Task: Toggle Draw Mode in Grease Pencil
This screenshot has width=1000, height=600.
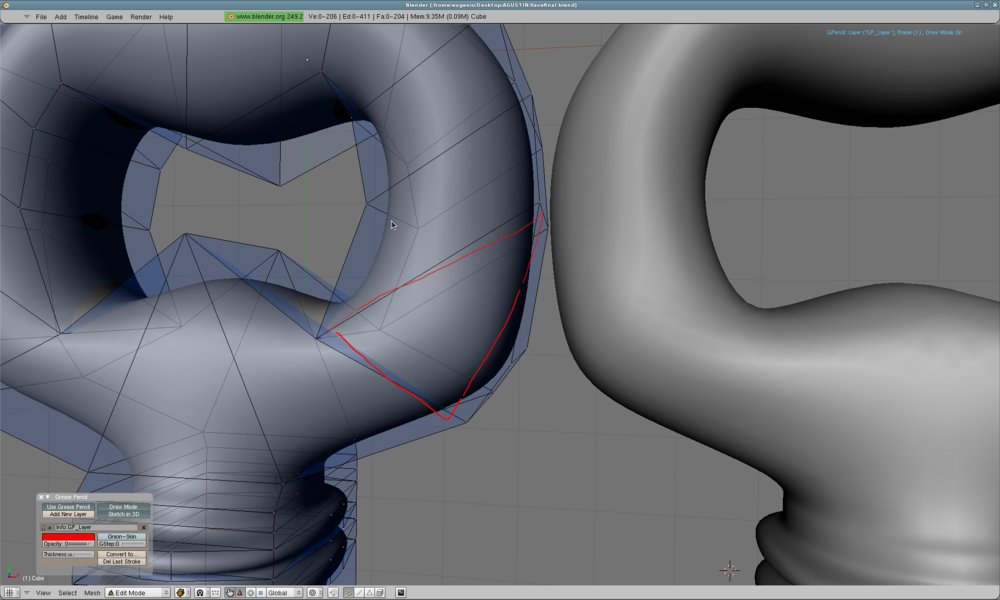Action: click(x=123, y=507)
